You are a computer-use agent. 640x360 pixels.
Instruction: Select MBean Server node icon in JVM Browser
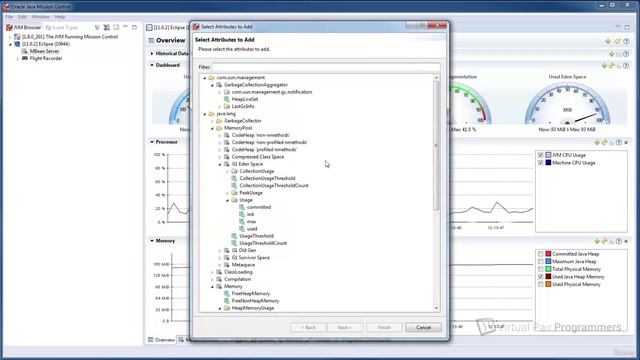24,51
